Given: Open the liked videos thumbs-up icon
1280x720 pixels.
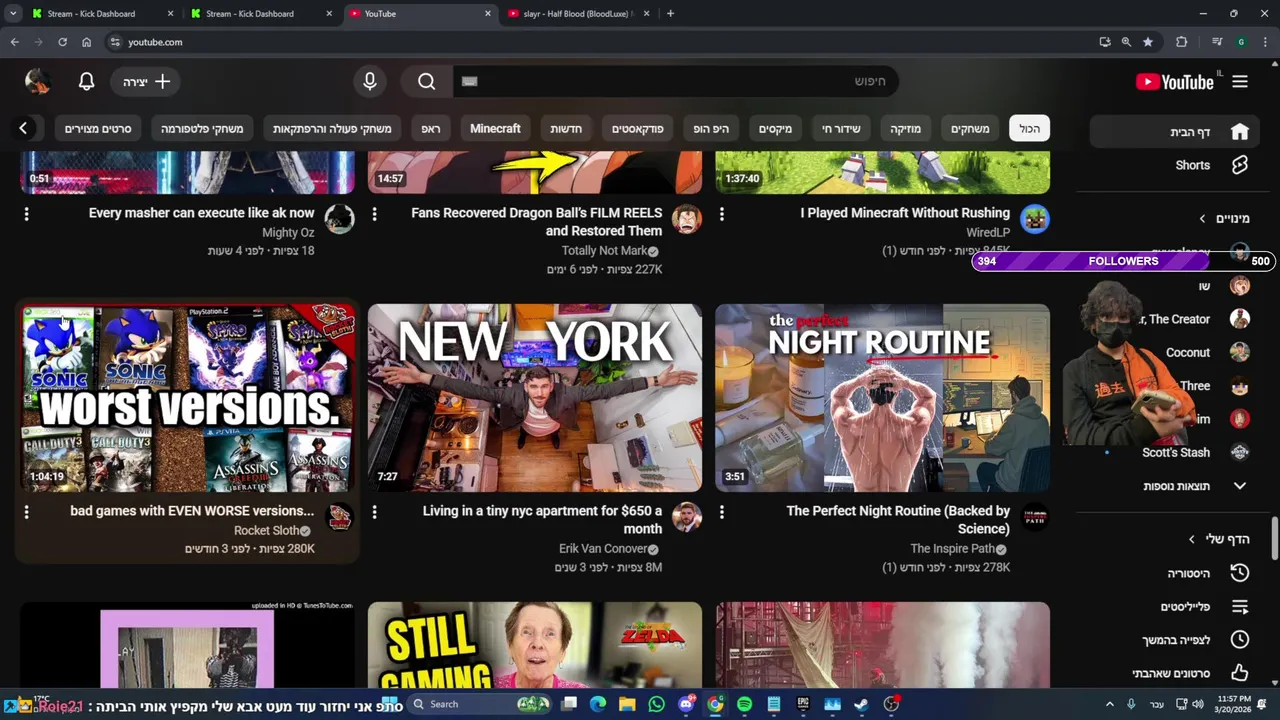Looking at the screenshot, I should pos(1240,673).
